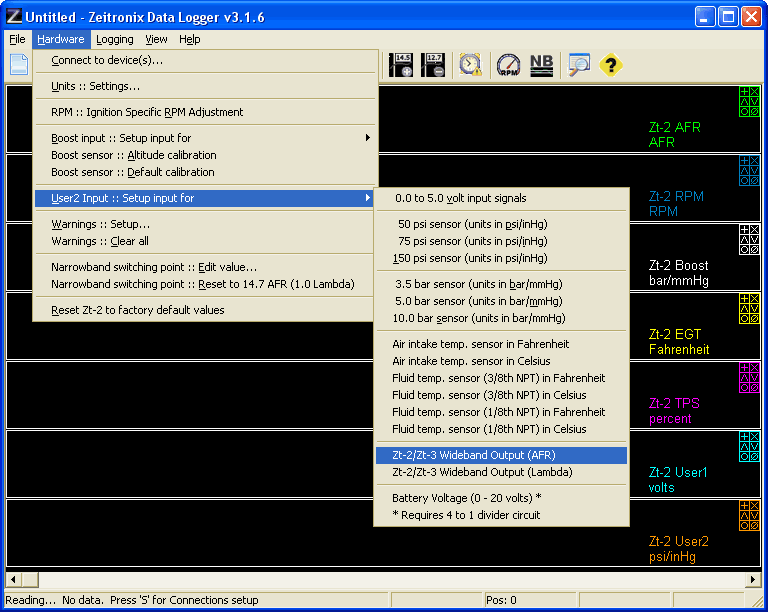The width and height of the screenshot is (768, 612).
Task: Click the magnifier window toolbar icon
Action: click(x=579, y=65)
